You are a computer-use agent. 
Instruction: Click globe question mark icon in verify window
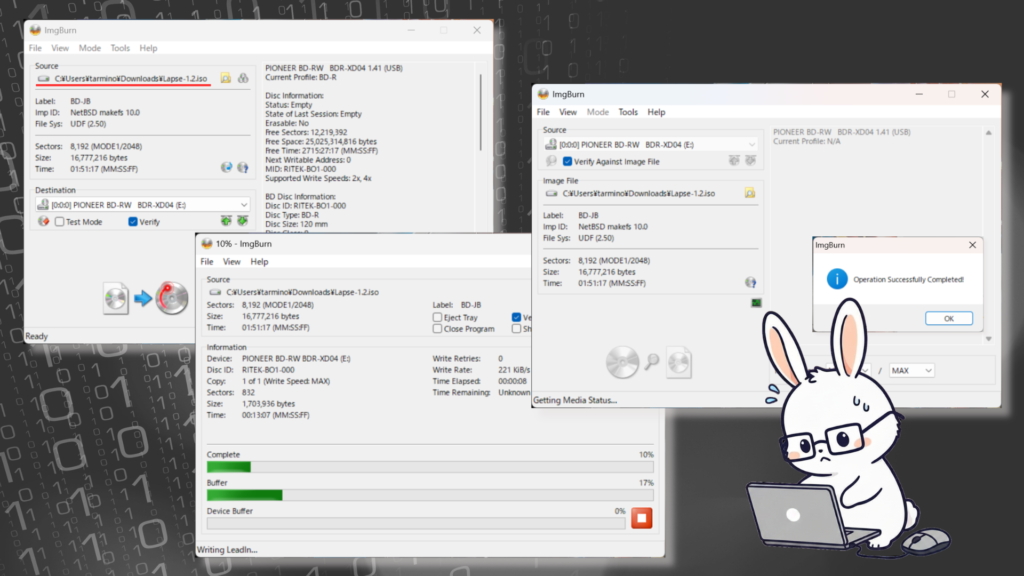(x=750, y=283)
